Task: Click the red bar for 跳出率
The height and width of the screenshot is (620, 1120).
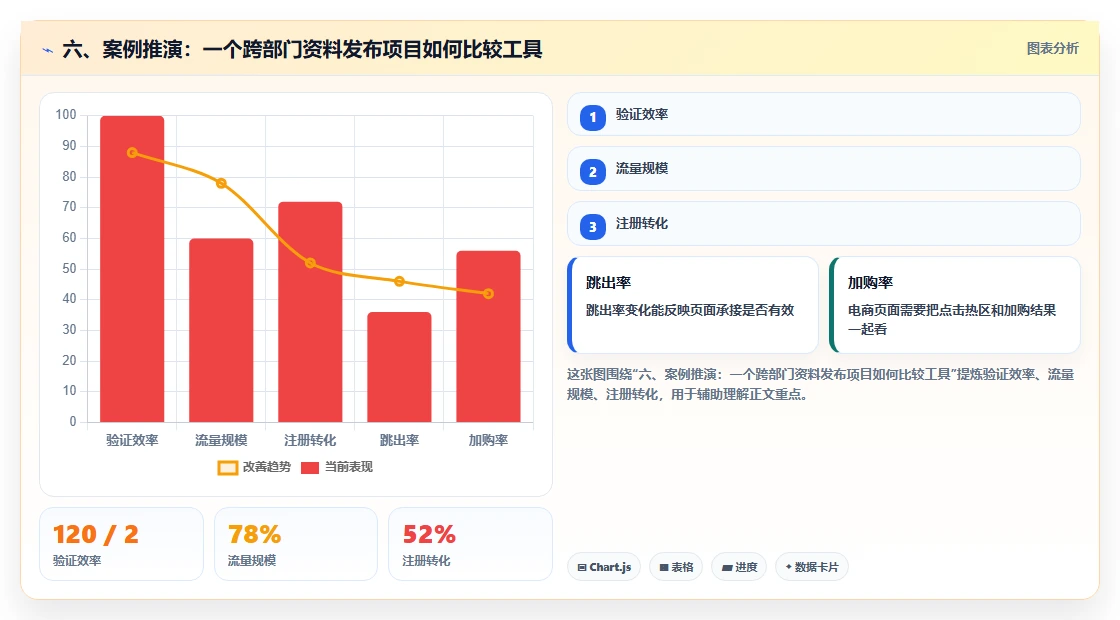Action: (x=399, y=366)
